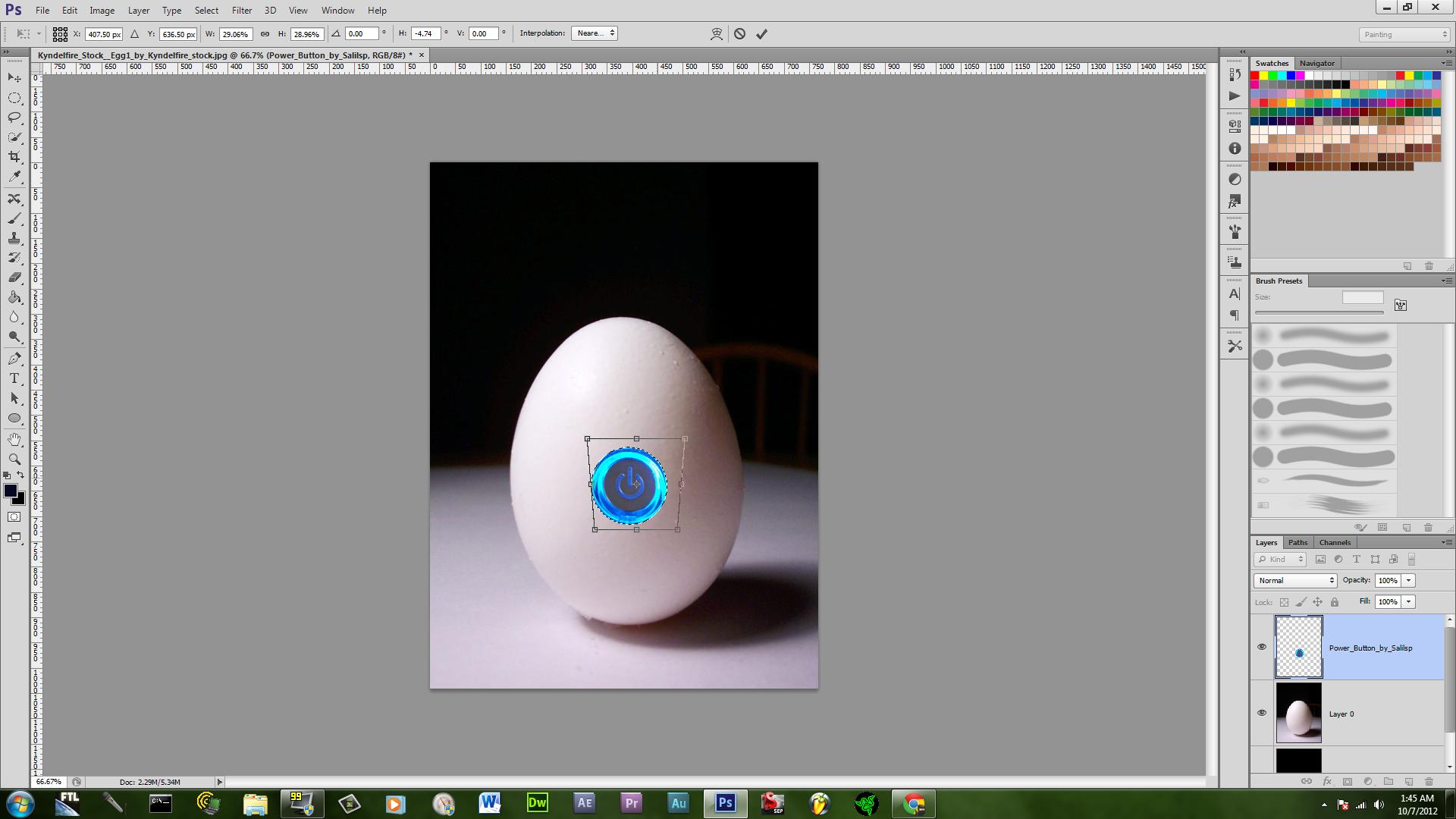Adjust the brush size slider
Screen dimensions: 1456x819
tap(1319, 312)
